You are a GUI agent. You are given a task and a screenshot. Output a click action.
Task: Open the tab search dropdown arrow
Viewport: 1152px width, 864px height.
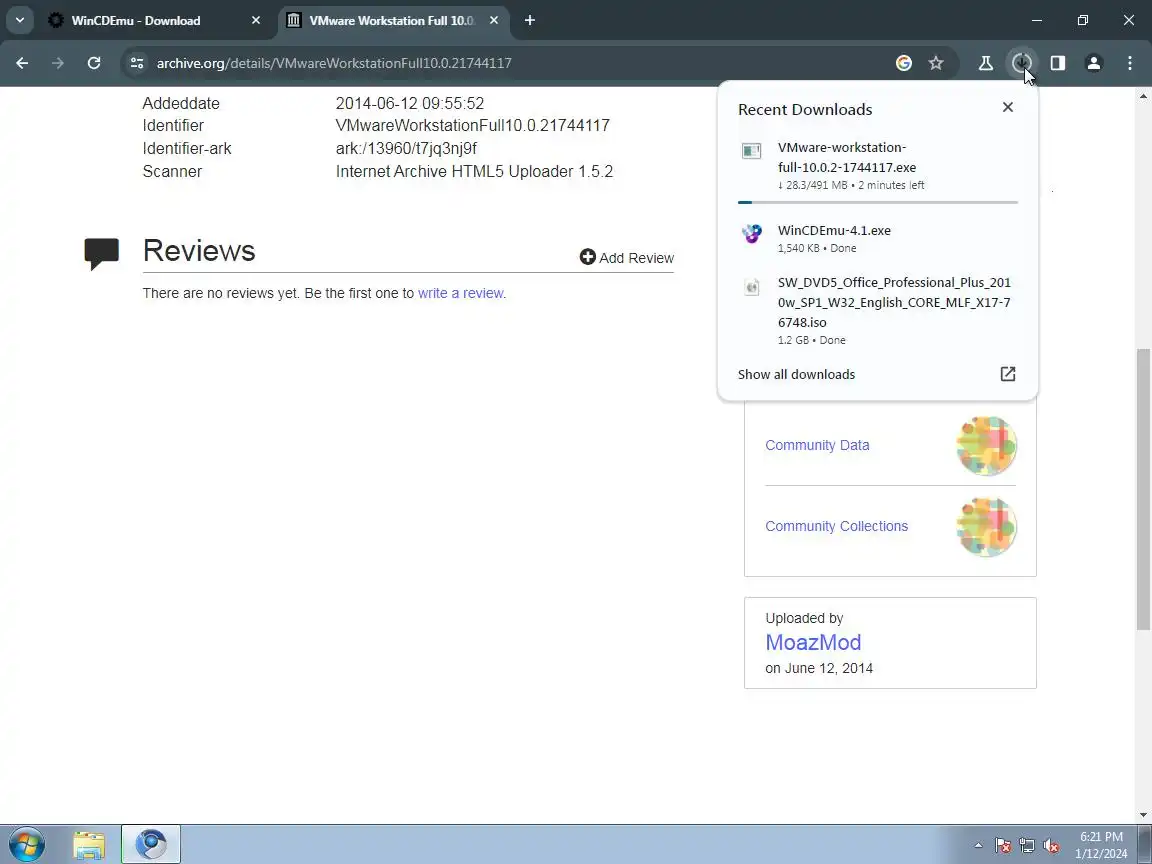pos(20,21)
